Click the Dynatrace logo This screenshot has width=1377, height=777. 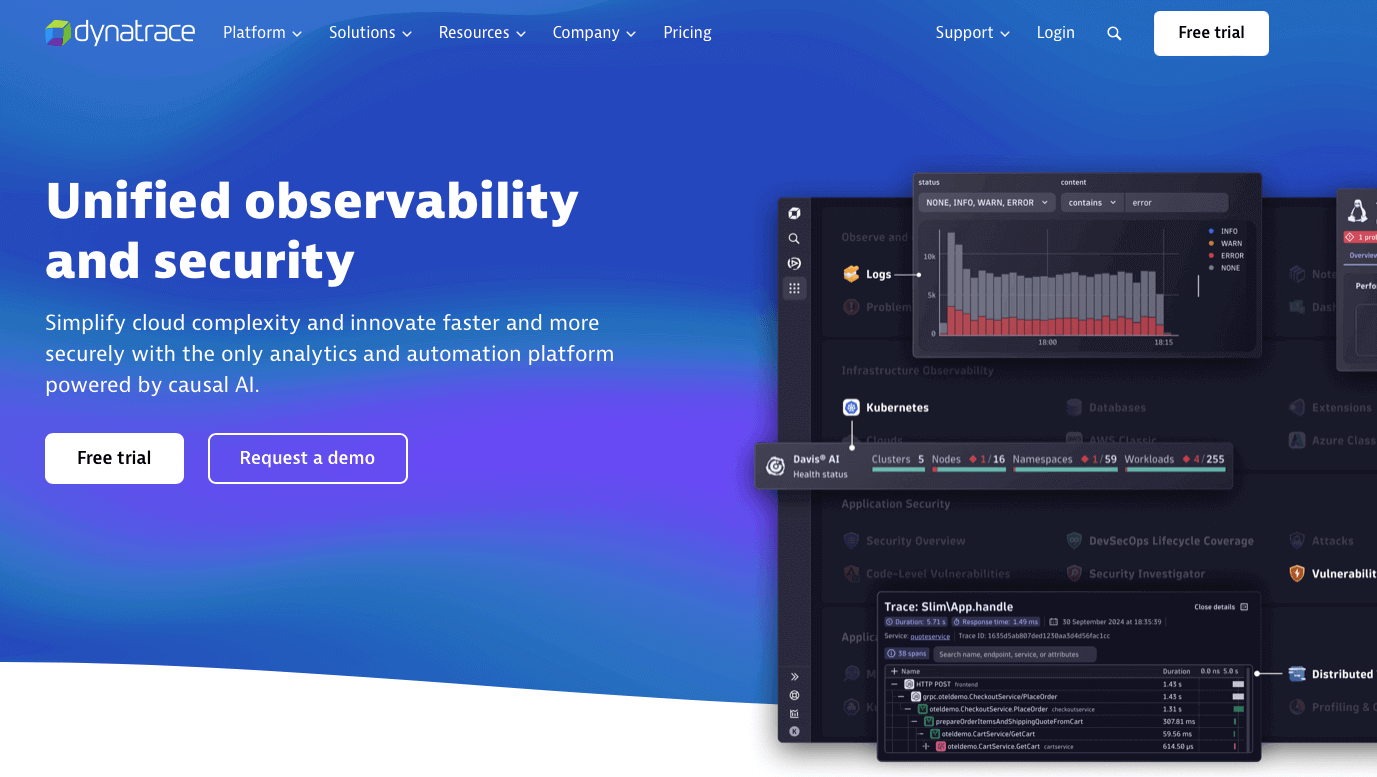120,32
